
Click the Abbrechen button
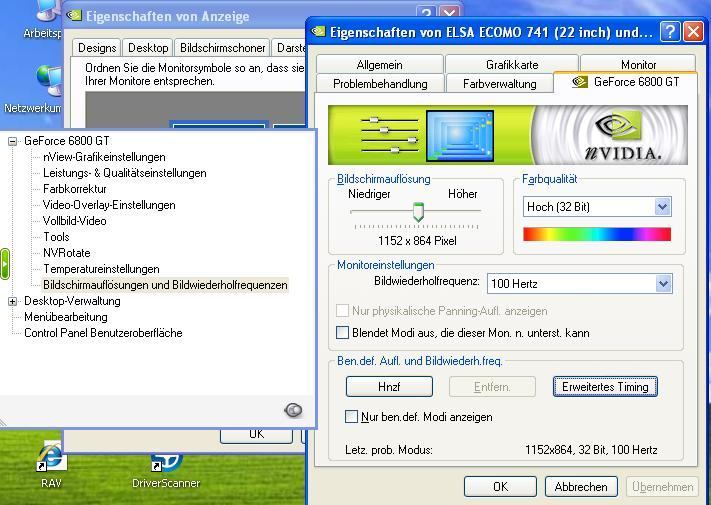click(x=581, y=486)
